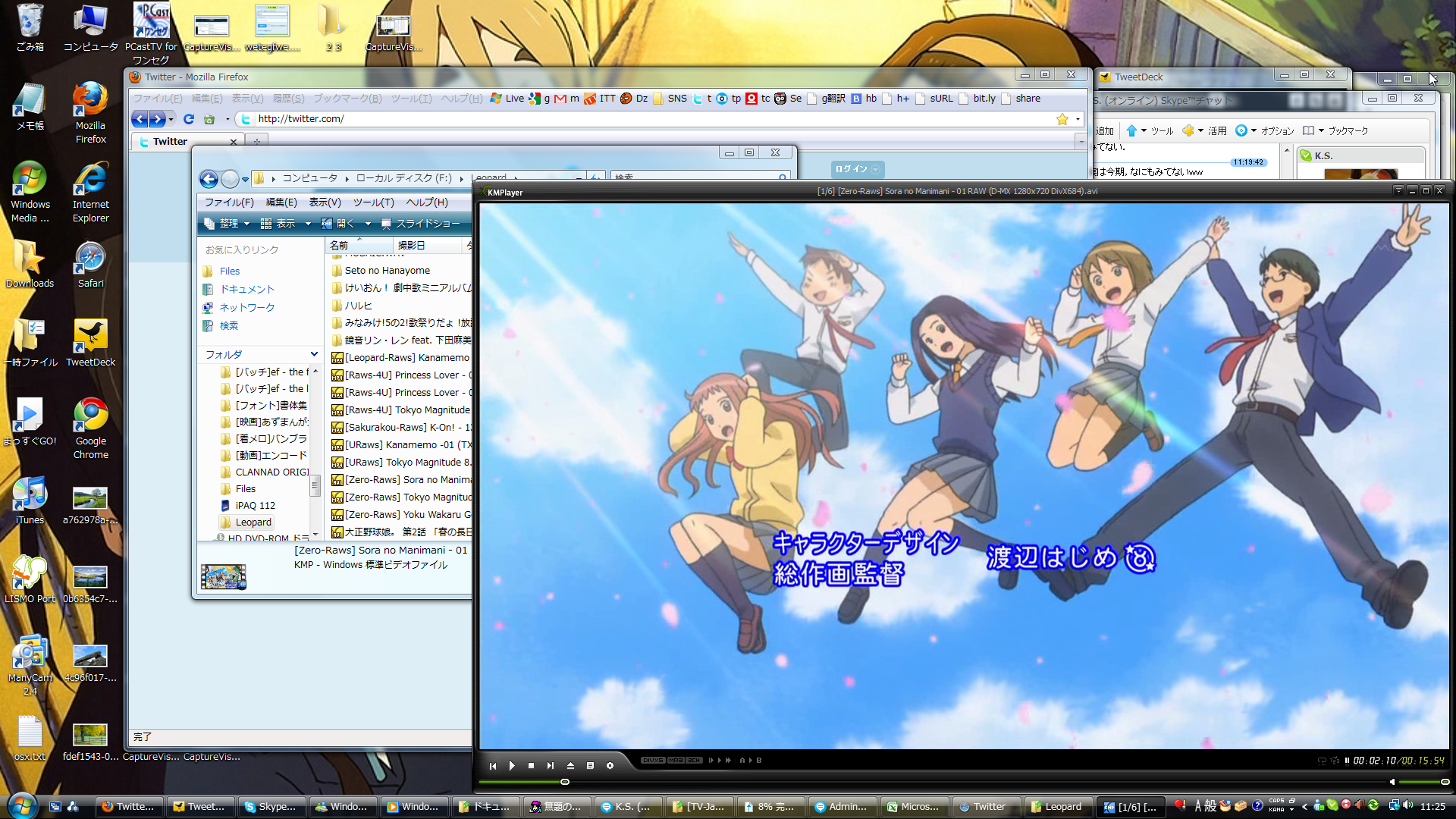
Task: Collapse the フォルダ pane chevron in Explorer
Action: point(314,354)
